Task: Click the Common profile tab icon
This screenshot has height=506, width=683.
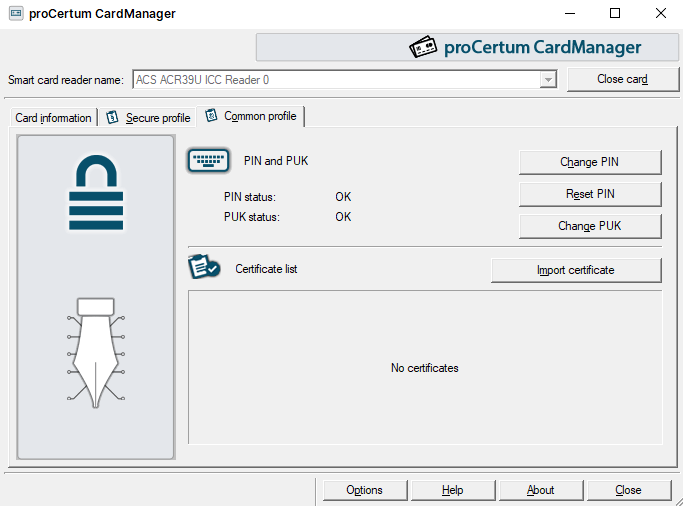Action: (211, 116)
